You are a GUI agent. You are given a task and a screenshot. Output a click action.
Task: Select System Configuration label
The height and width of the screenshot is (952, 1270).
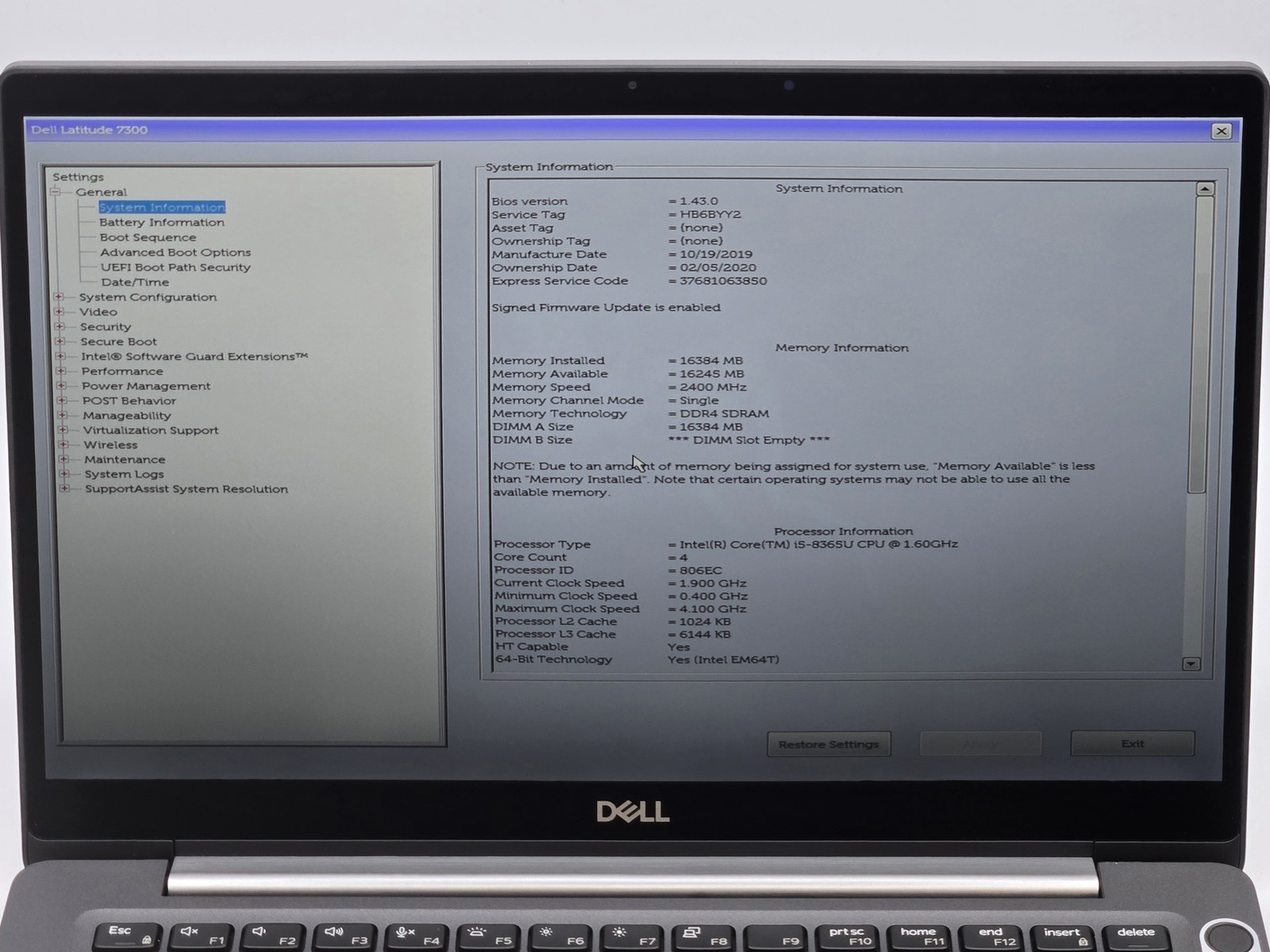(x=148, y=297)
